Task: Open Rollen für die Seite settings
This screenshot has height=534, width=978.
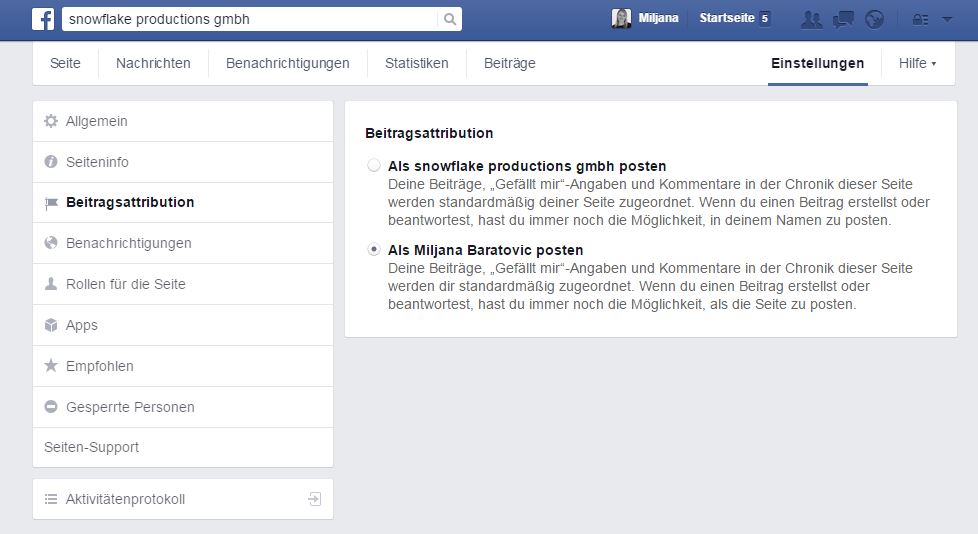Action: point(125,284)
